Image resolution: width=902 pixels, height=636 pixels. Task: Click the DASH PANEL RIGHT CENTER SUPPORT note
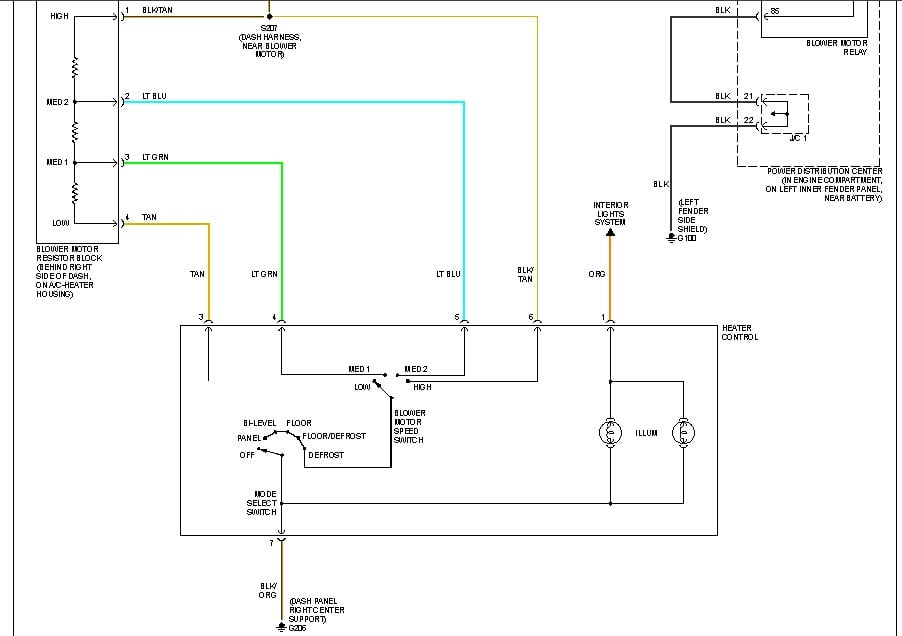(x=316, y=610)
